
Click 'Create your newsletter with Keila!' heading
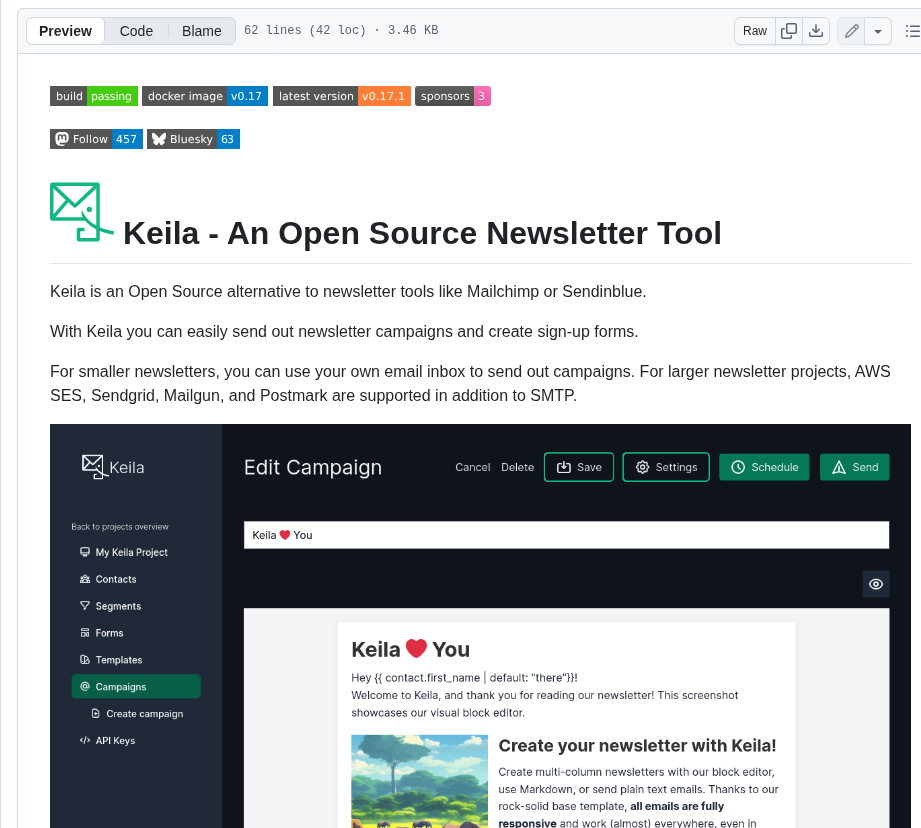(x=637, y=746)
